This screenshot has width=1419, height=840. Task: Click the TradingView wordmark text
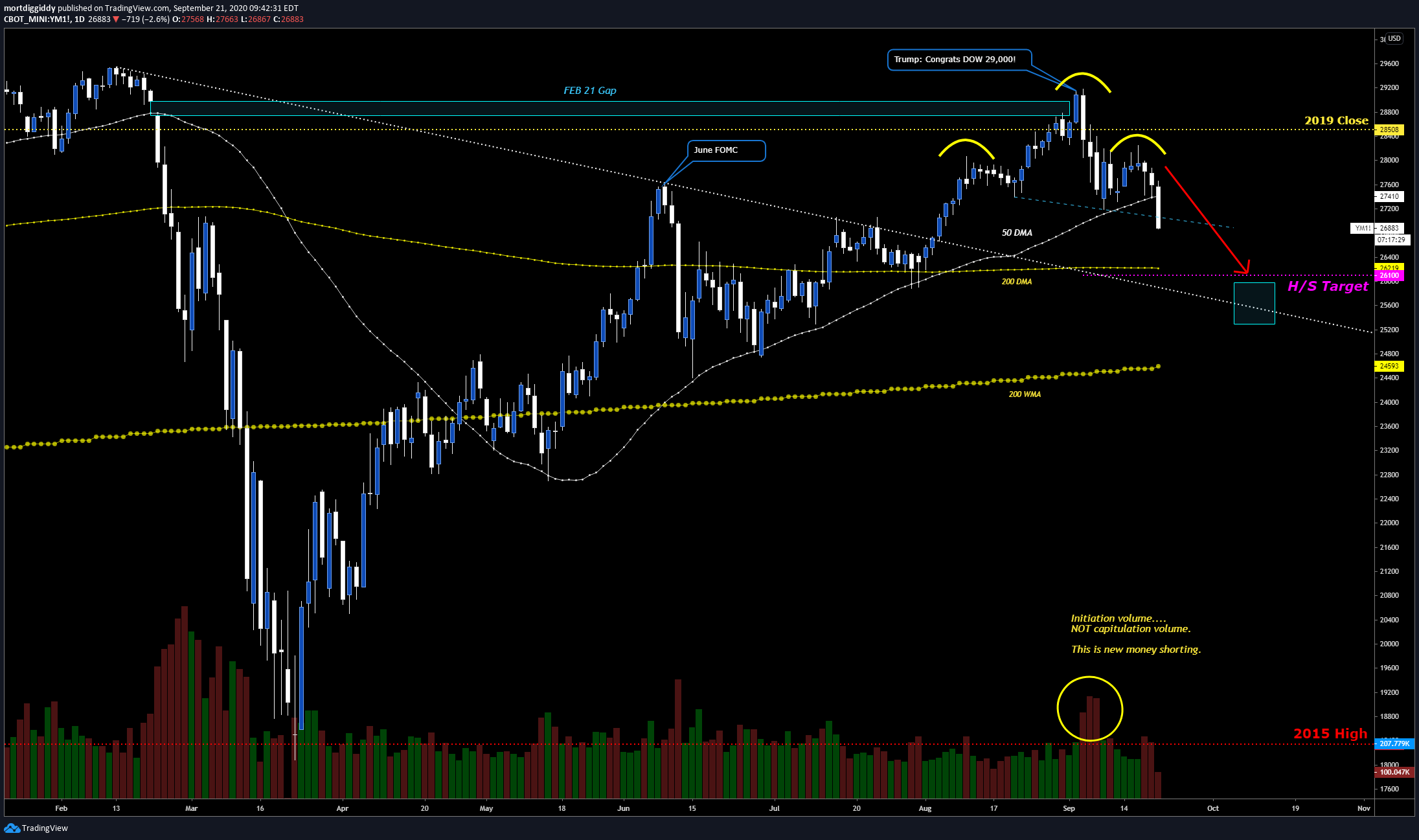click(45, 828)
